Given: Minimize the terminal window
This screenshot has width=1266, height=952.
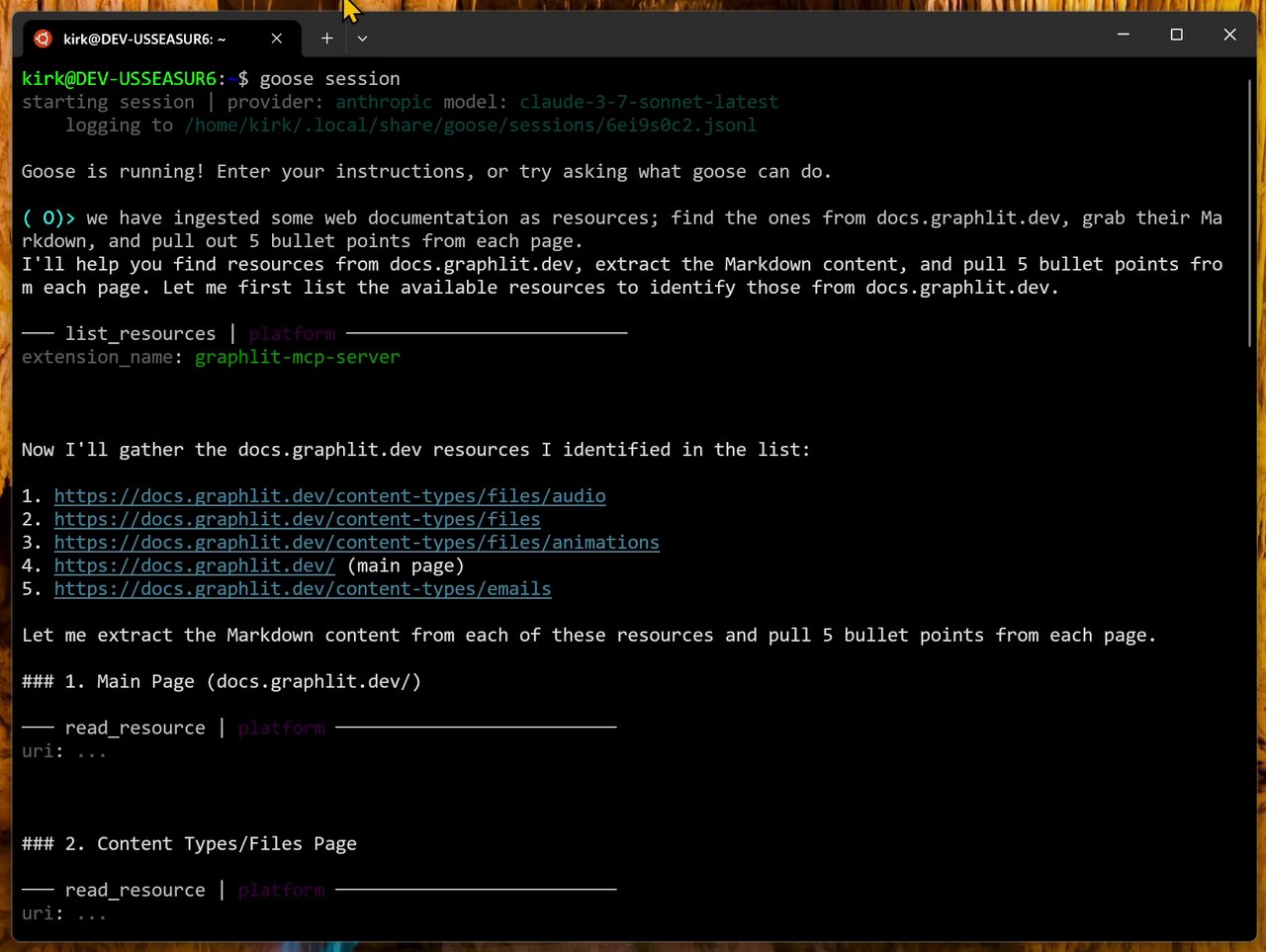Looking at the screenshot, I should pyautogui.click(x=1123, y=35).
